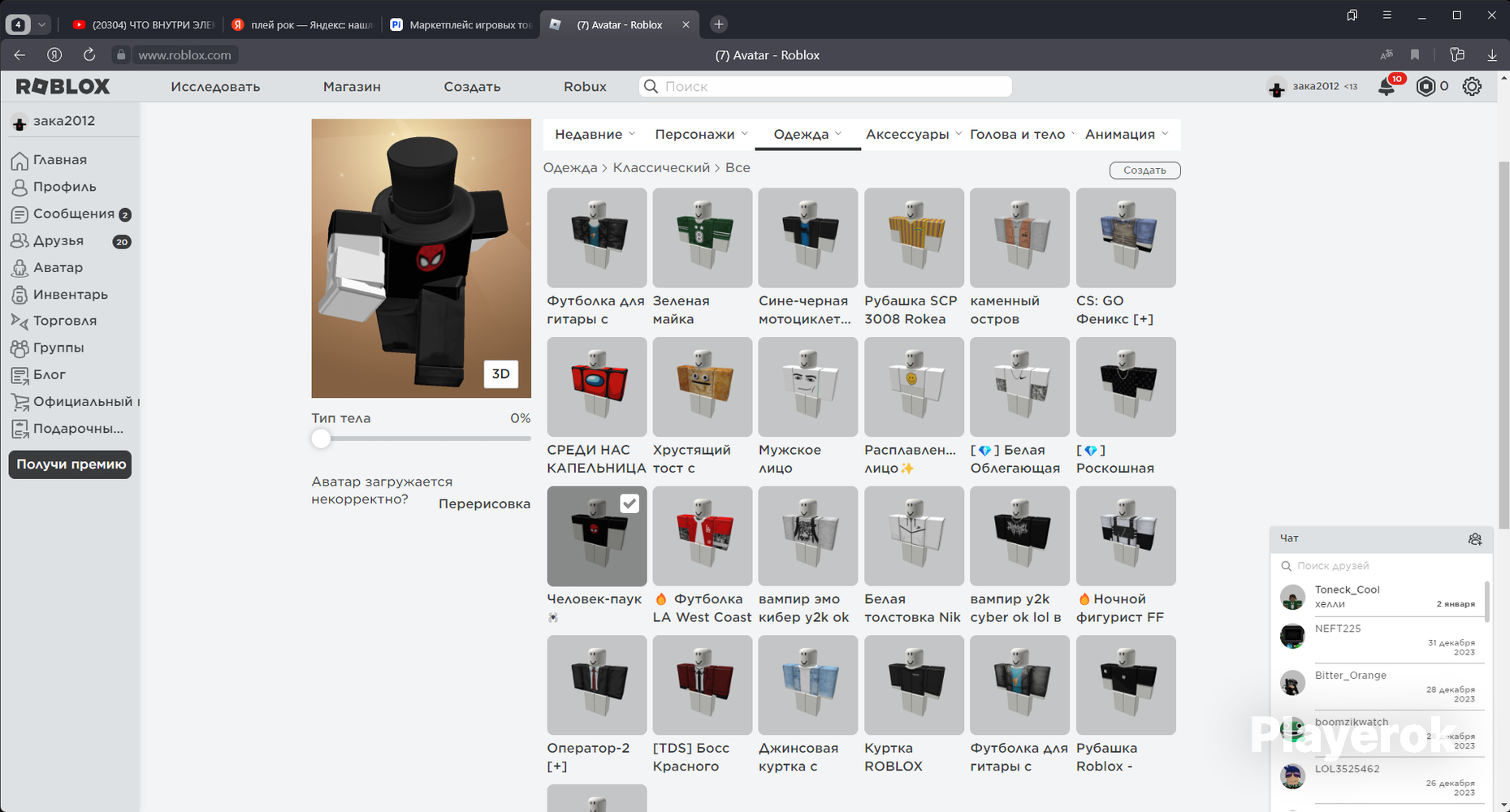Expand the Recent (Недавние) dropdown
The width and height of the screenshot is (1510, 812).
point(595,135)
